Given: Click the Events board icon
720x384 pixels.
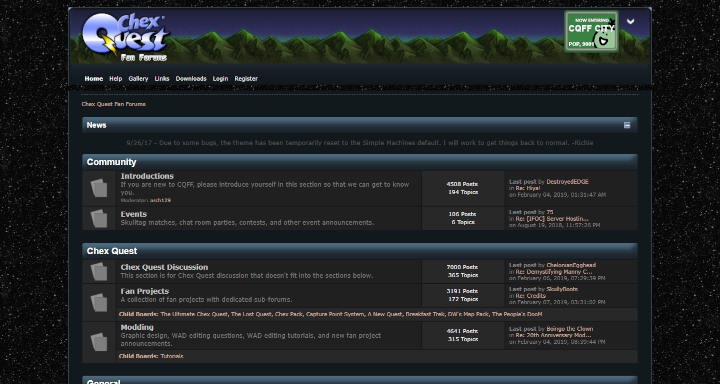Looking at the screenshot, I should coord(99,219).
